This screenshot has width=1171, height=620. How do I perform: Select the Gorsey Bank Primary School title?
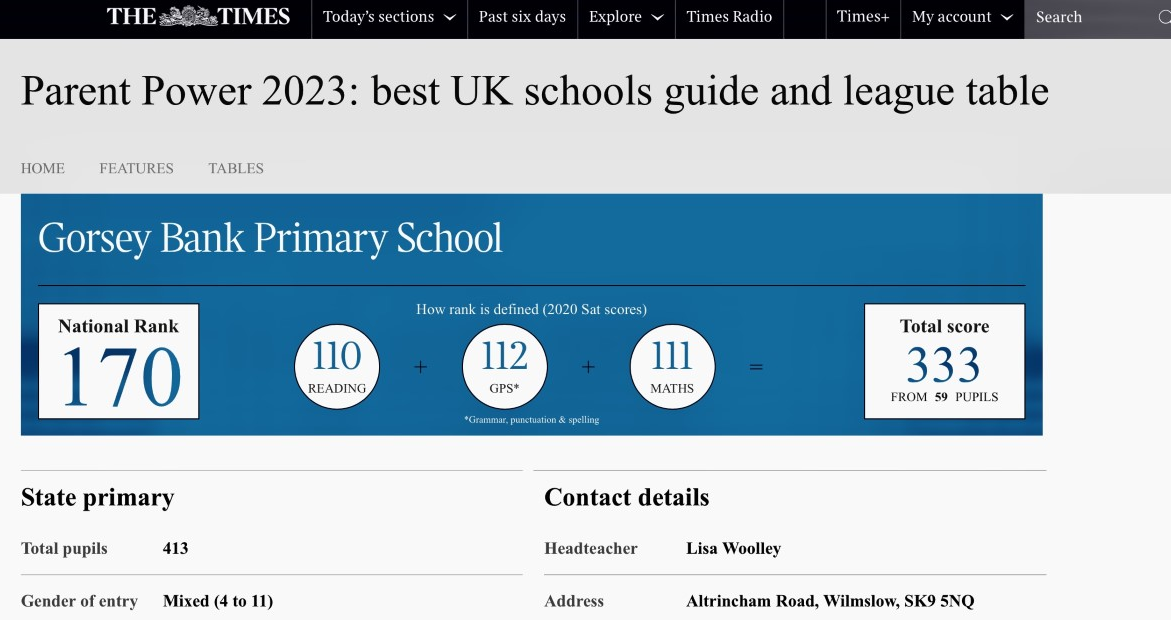[x=270, y=238]
